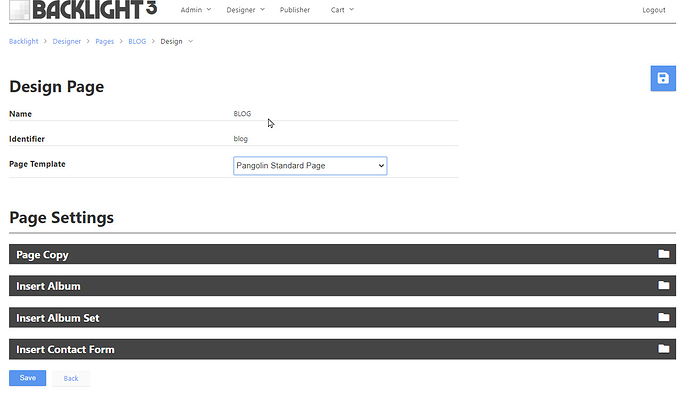Open the Page Template dropdown
Viewport: 690px width, 401px height.
310,165
